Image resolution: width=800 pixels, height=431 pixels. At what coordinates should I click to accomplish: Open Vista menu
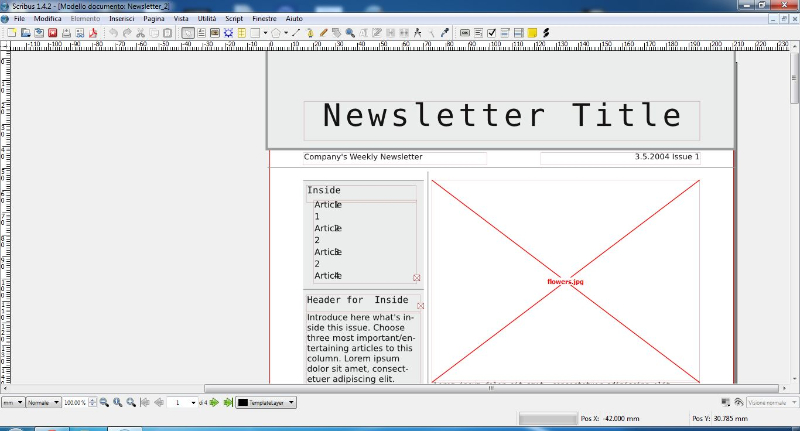[x=181, y=18]
